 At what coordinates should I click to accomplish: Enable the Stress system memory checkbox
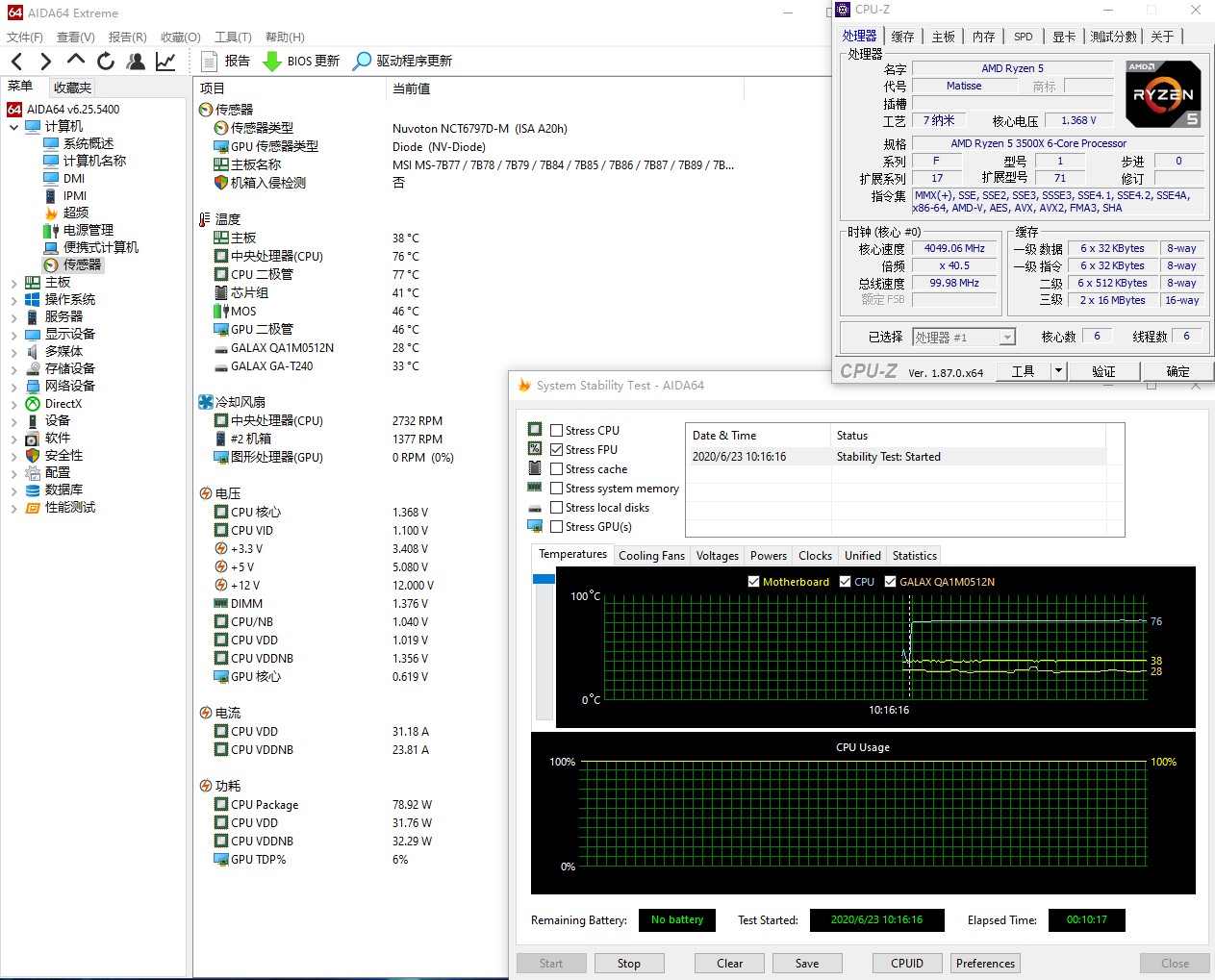[x=556, y=488]
